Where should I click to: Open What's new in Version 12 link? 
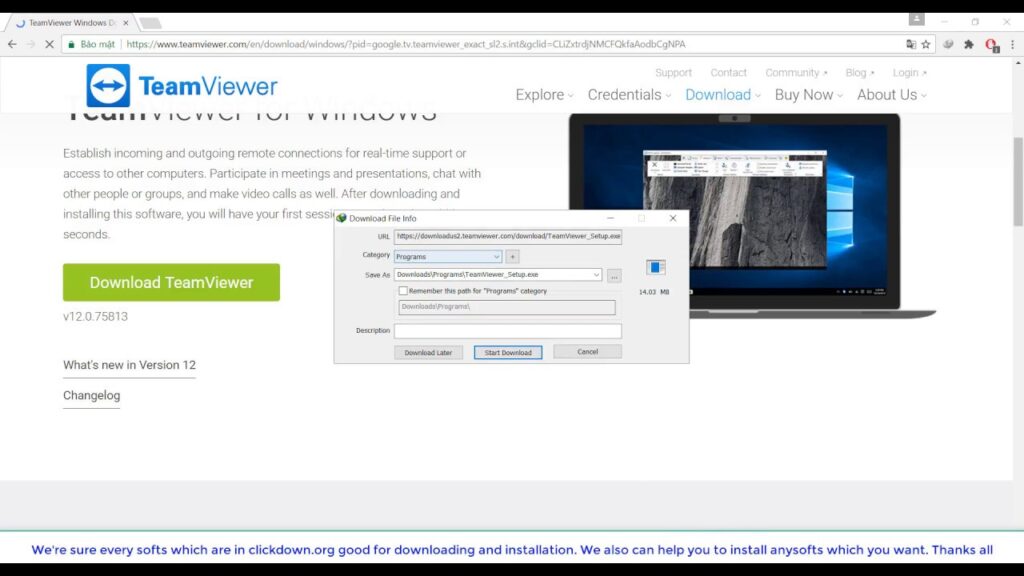[x=129, y=365]
